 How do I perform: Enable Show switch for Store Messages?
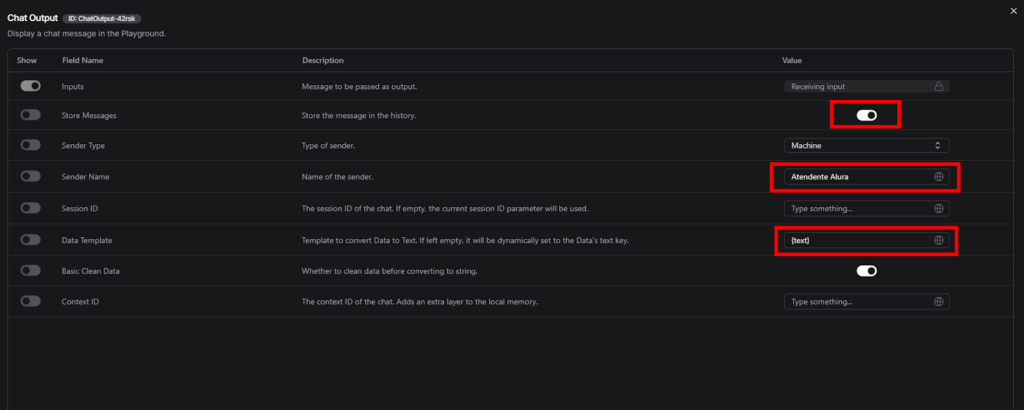click(x=30, y=116)
